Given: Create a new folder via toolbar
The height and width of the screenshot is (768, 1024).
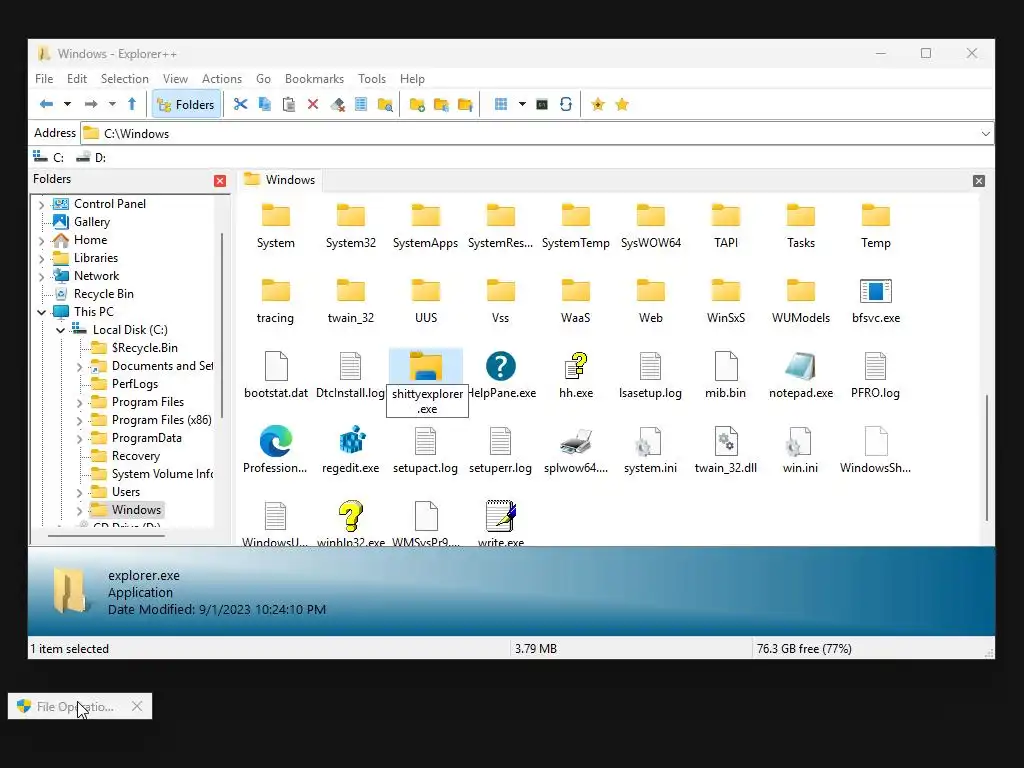Looking at the screenshot, I should click(x=417, y=104).
